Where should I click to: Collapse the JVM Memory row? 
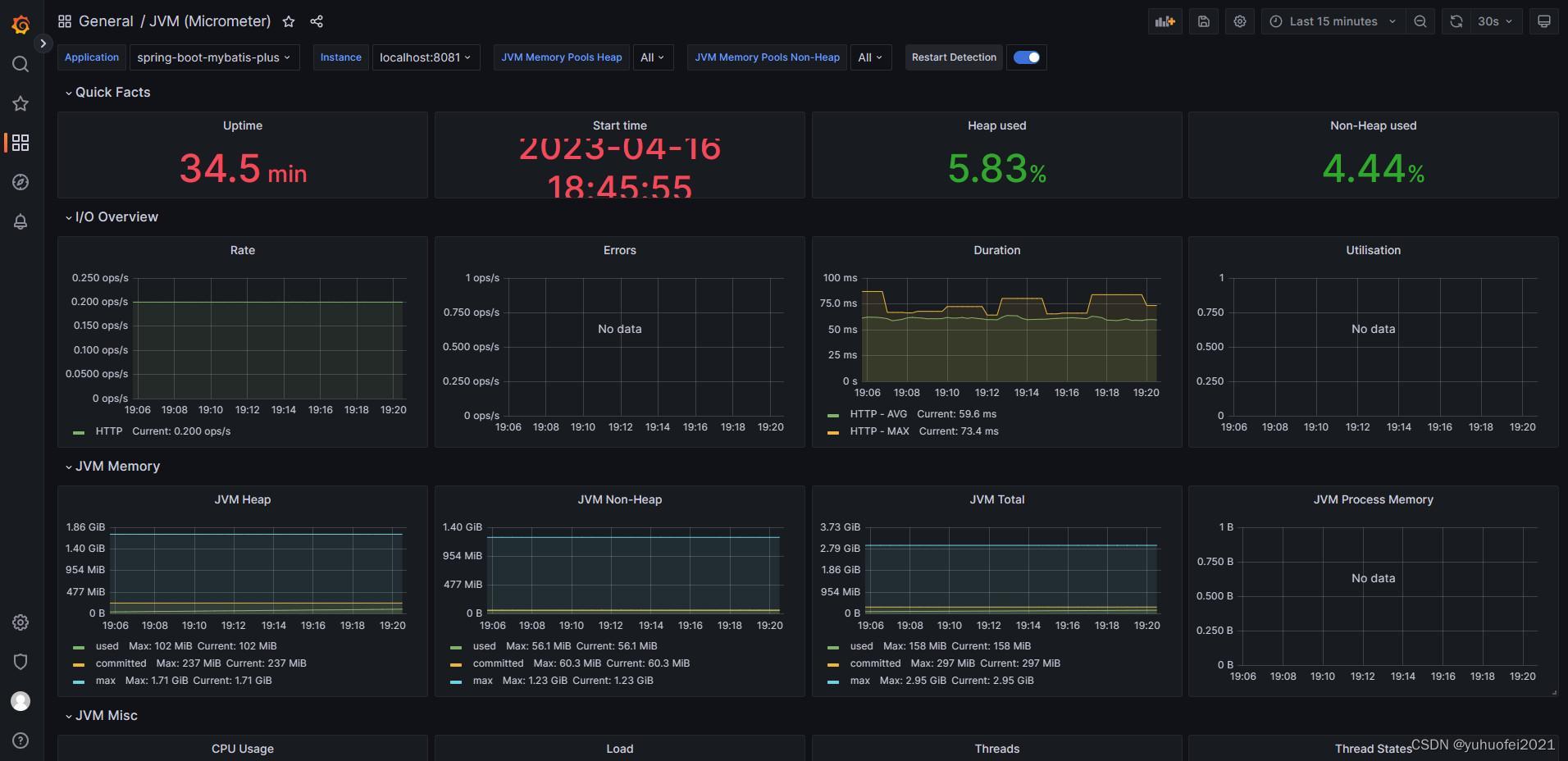[112, 466]
